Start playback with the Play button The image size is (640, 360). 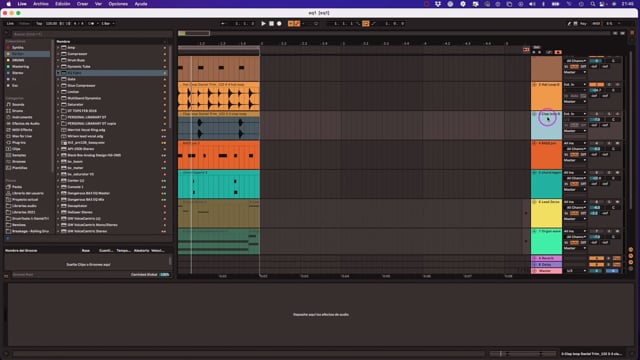coord(263,24)
